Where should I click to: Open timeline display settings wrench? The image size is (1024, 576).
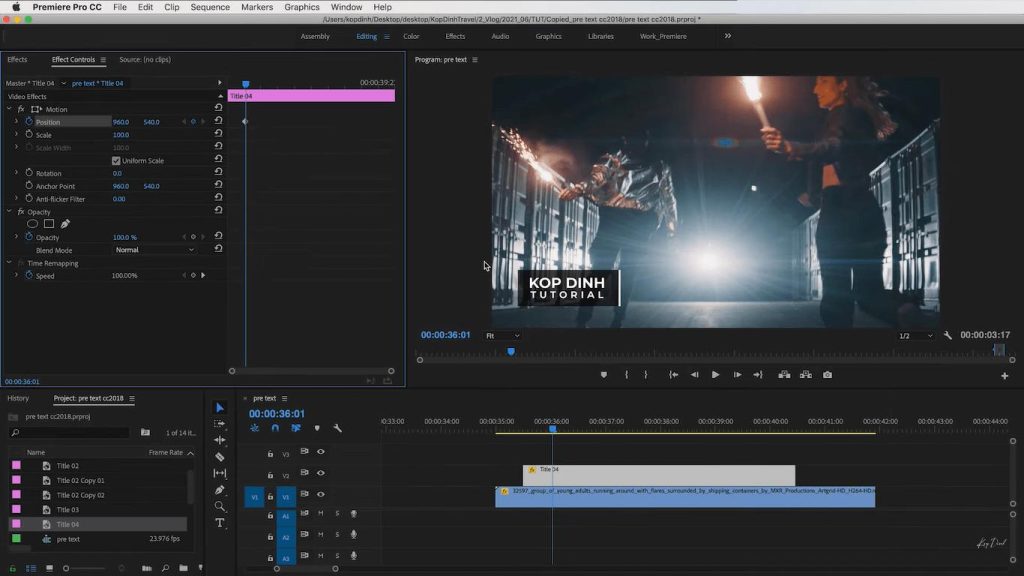tap(338, 428)
